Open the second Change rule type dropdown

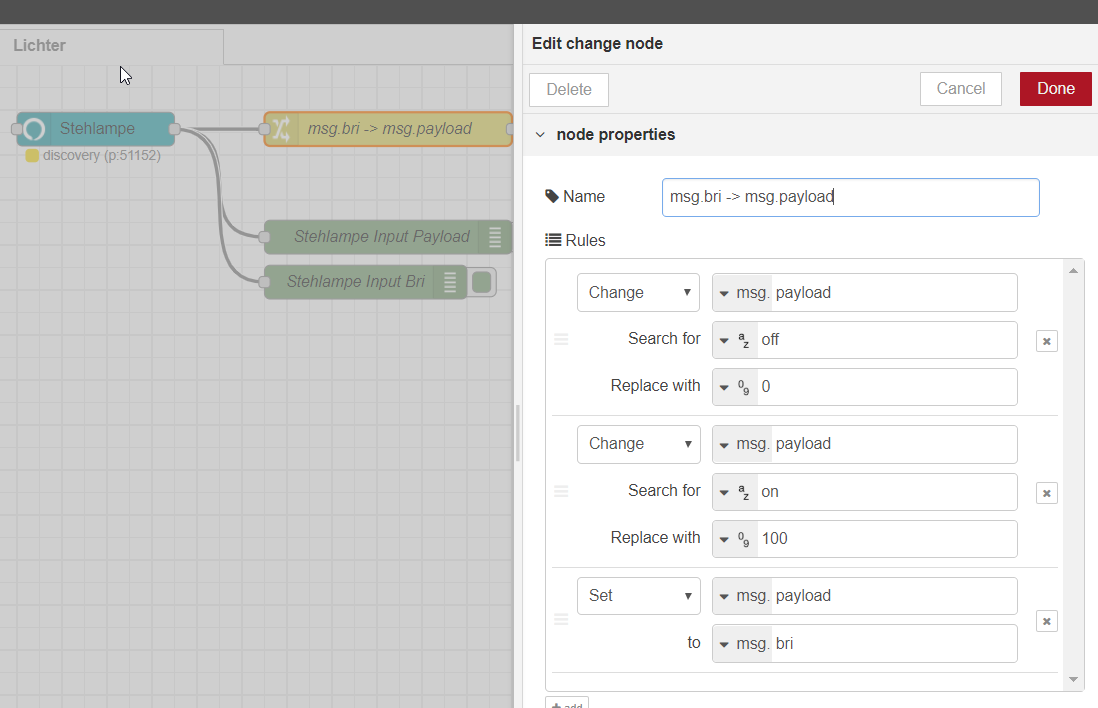tap(638, 444)
